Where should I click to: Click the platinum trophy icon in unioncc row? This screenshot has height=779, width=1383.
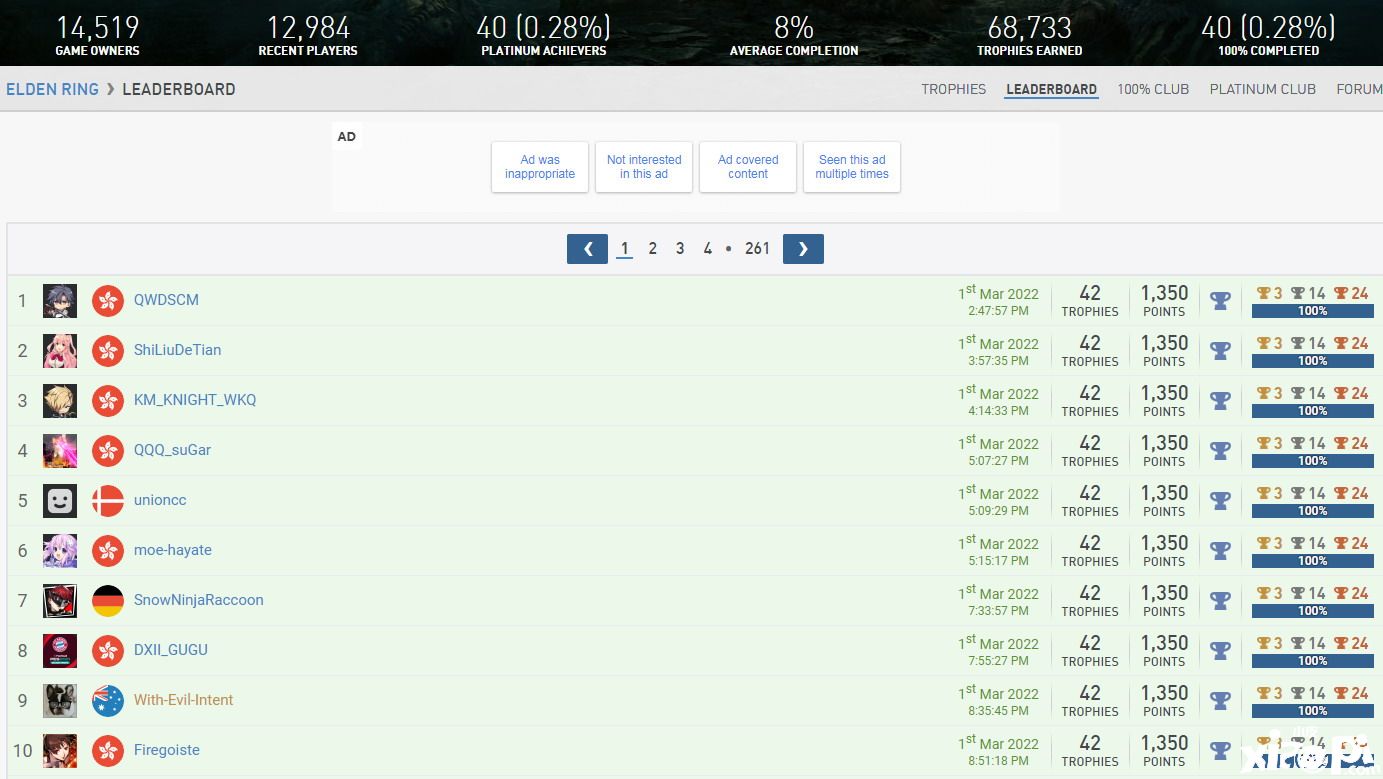click(x=1220, y=500)
